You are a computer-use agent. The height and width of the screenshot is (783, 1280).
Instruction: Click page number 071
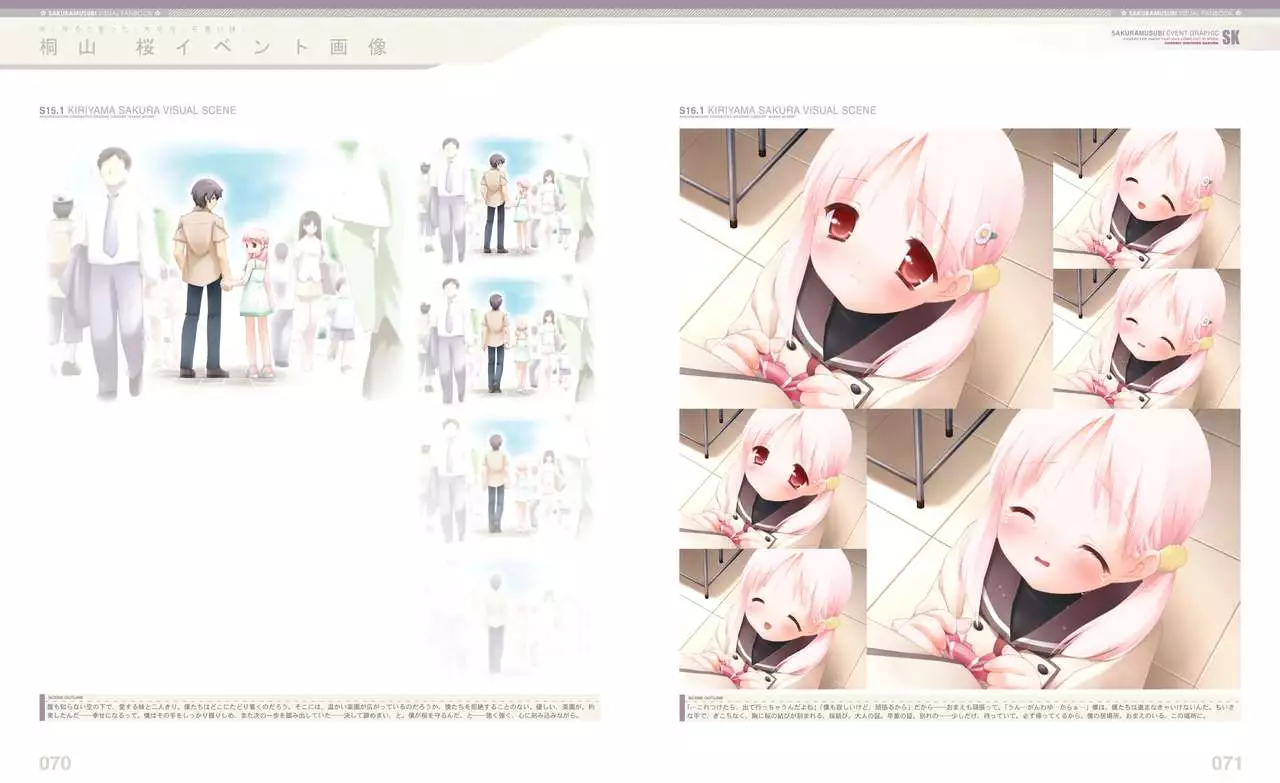(1226, 763)
